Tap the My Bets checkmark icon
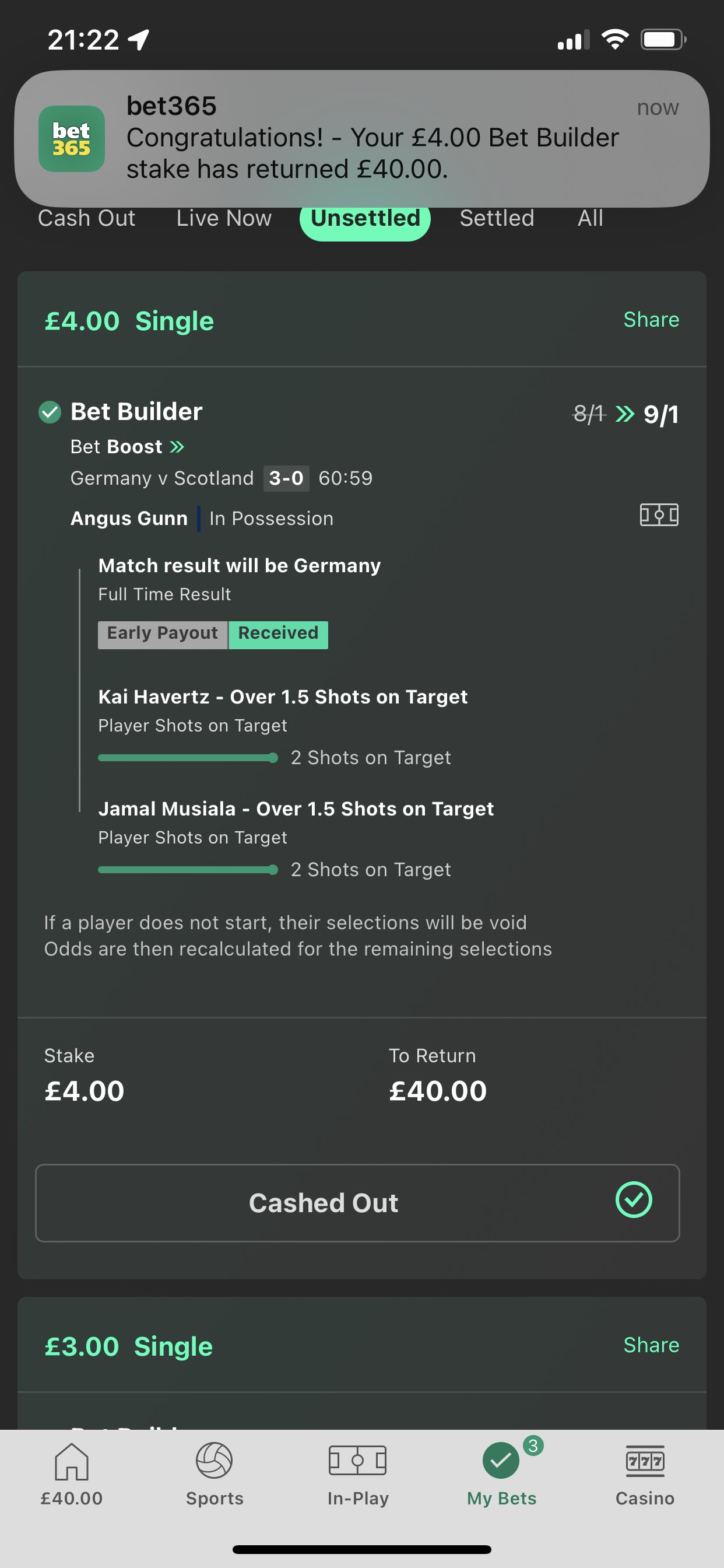The width and height of the screenshot is (724, 1568). coord(501,1460)
